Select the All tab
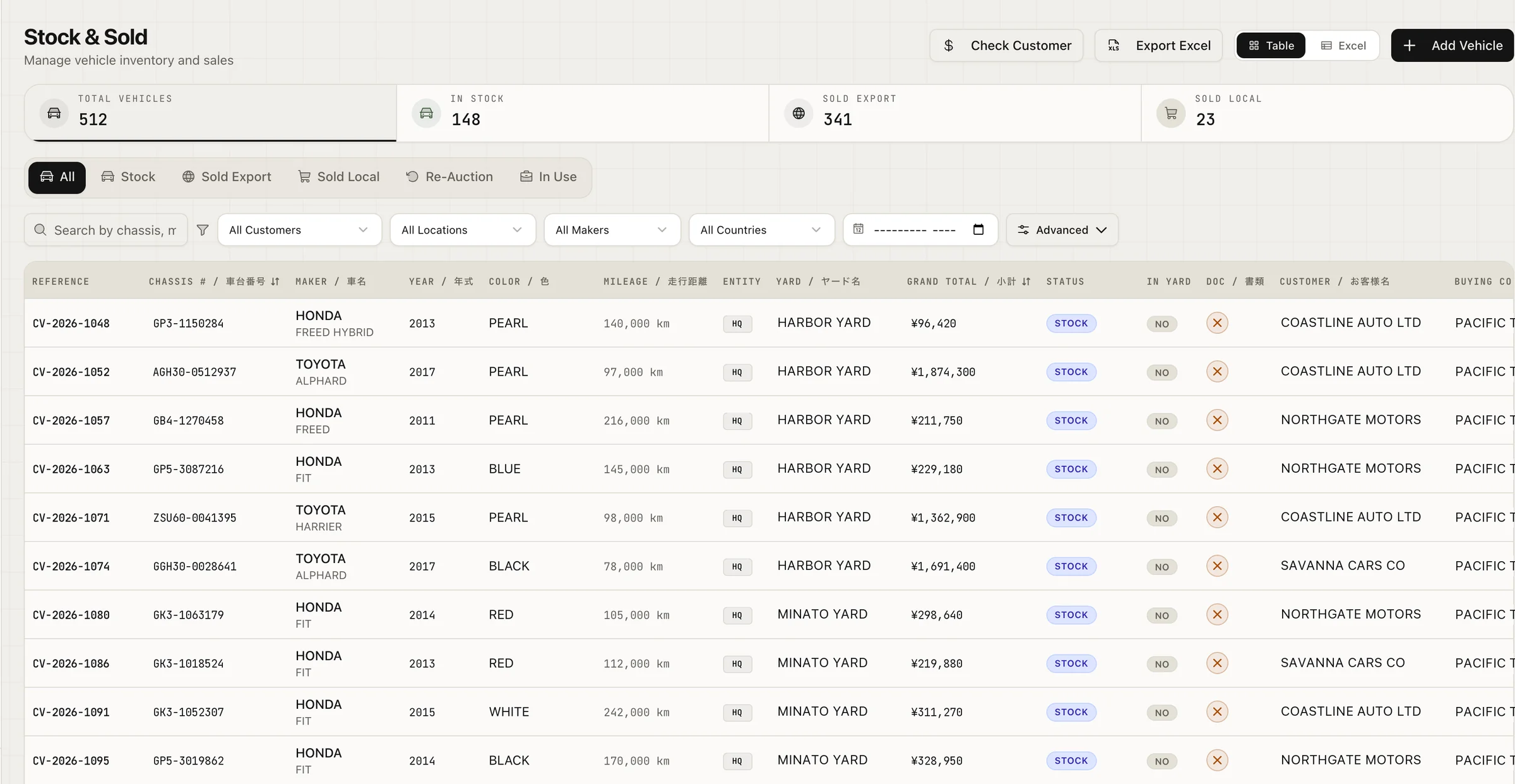This screenshot has width=1515, height=784. [57, 177]
